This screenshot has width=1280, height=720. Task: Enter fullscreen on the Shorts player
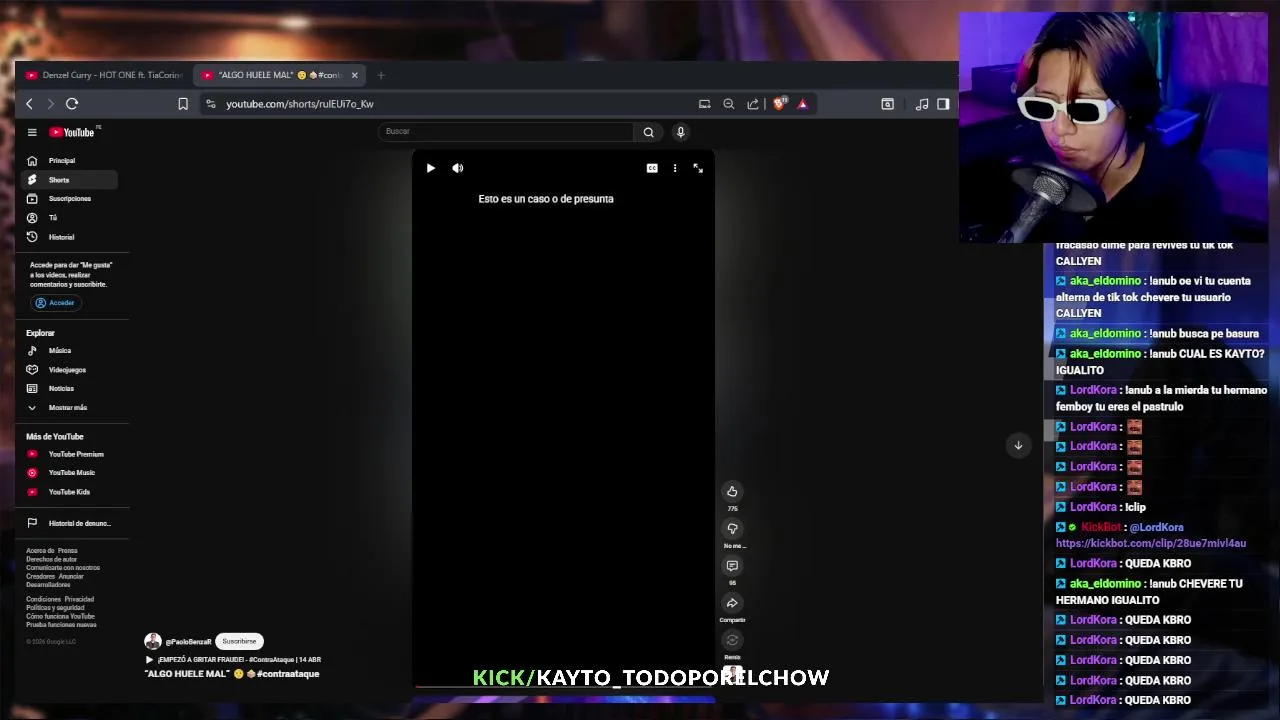click(x=698, y=168)
